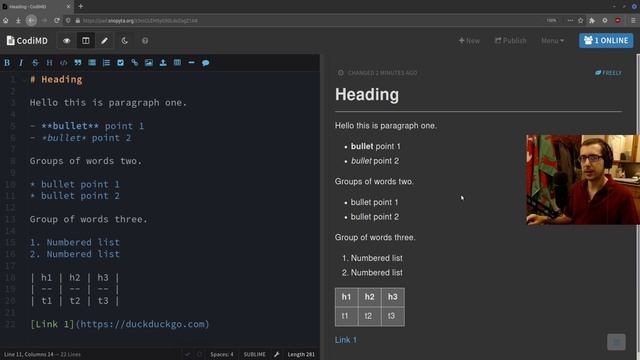Click the line and column status indicator
Screen dimensions: 640x360
[42, 354]
